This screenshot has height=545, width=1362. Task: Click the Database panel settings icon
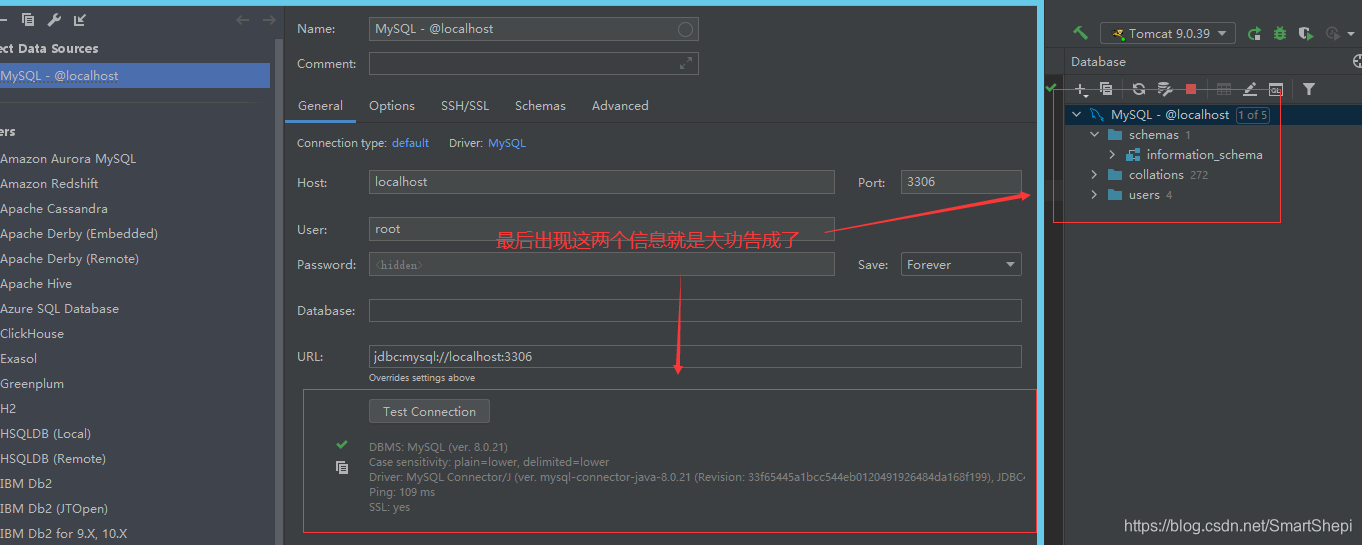click(1357, 61)
